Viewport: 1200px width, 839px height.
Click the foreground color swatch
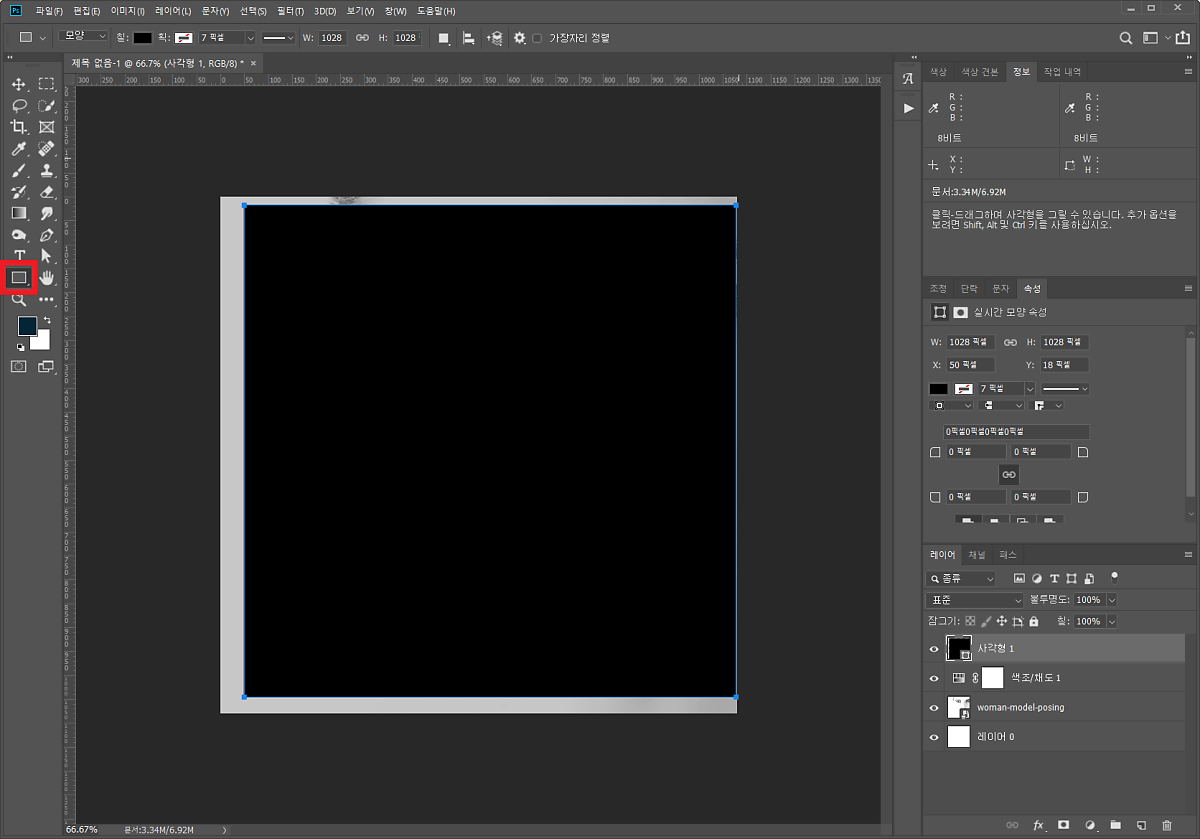click(27, 326)
